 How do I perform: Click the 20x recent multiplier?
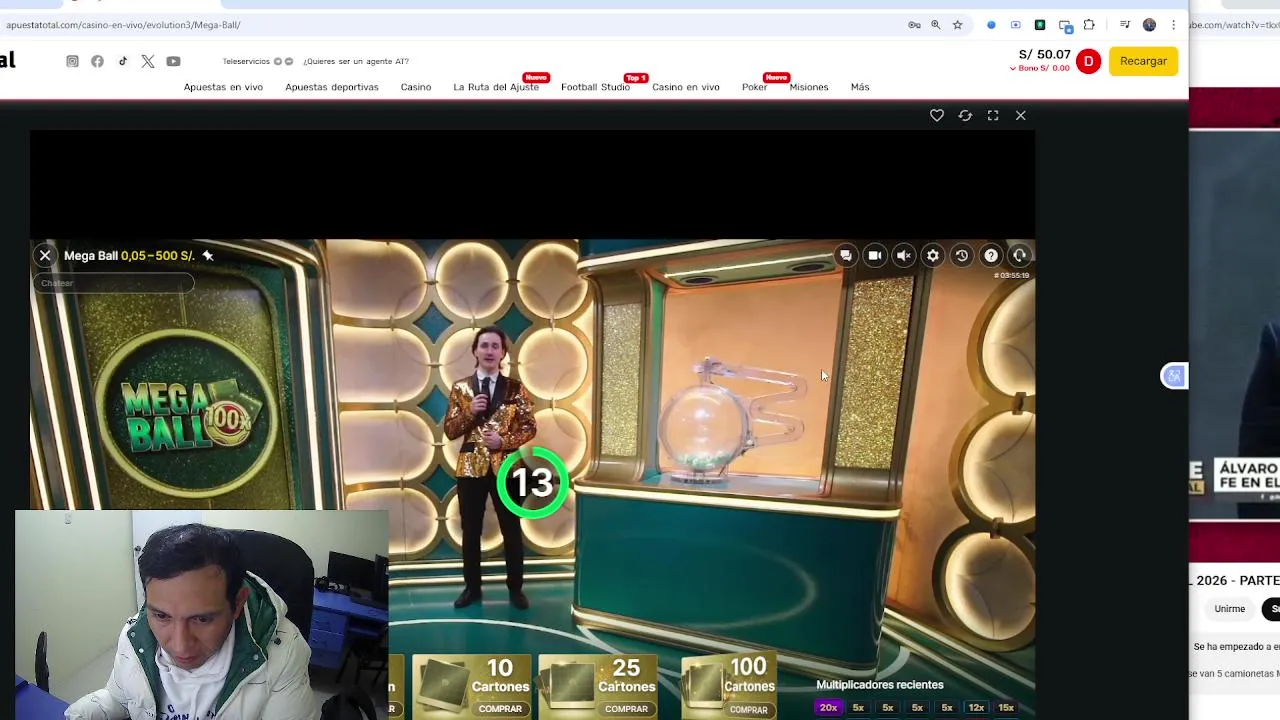tap(828, 708)
